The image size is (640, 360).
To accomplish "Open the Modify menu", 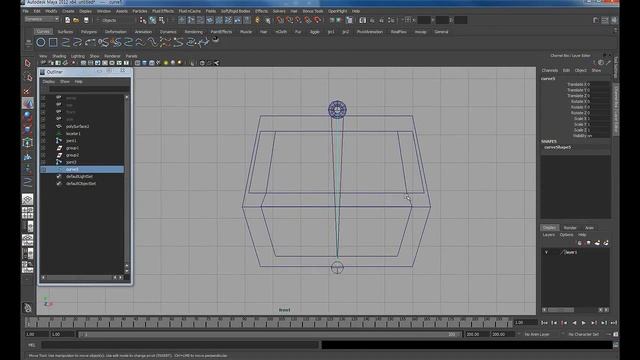I will (x=51, y=11).
